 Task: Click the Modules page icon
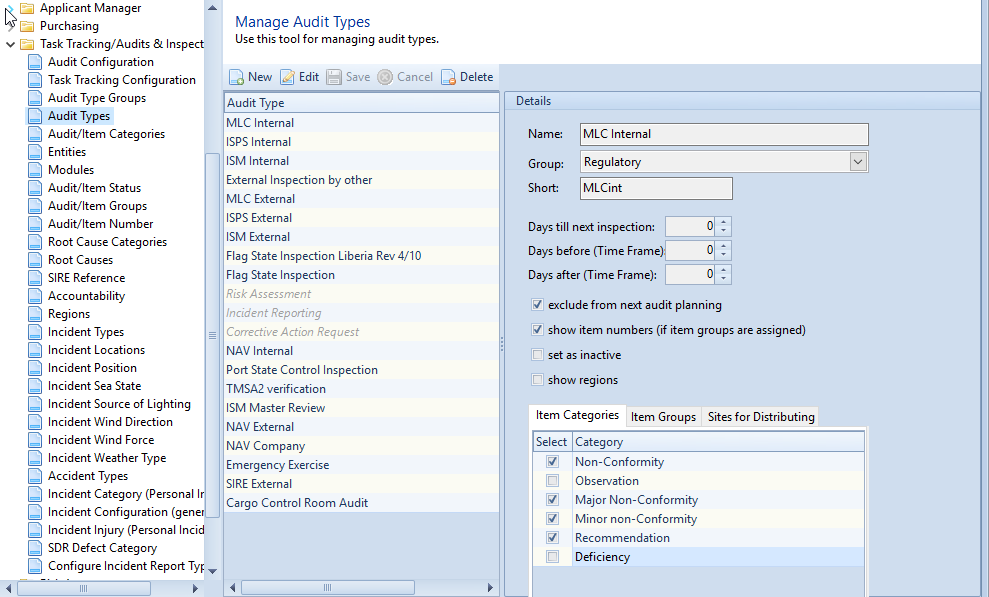(35, 170)
